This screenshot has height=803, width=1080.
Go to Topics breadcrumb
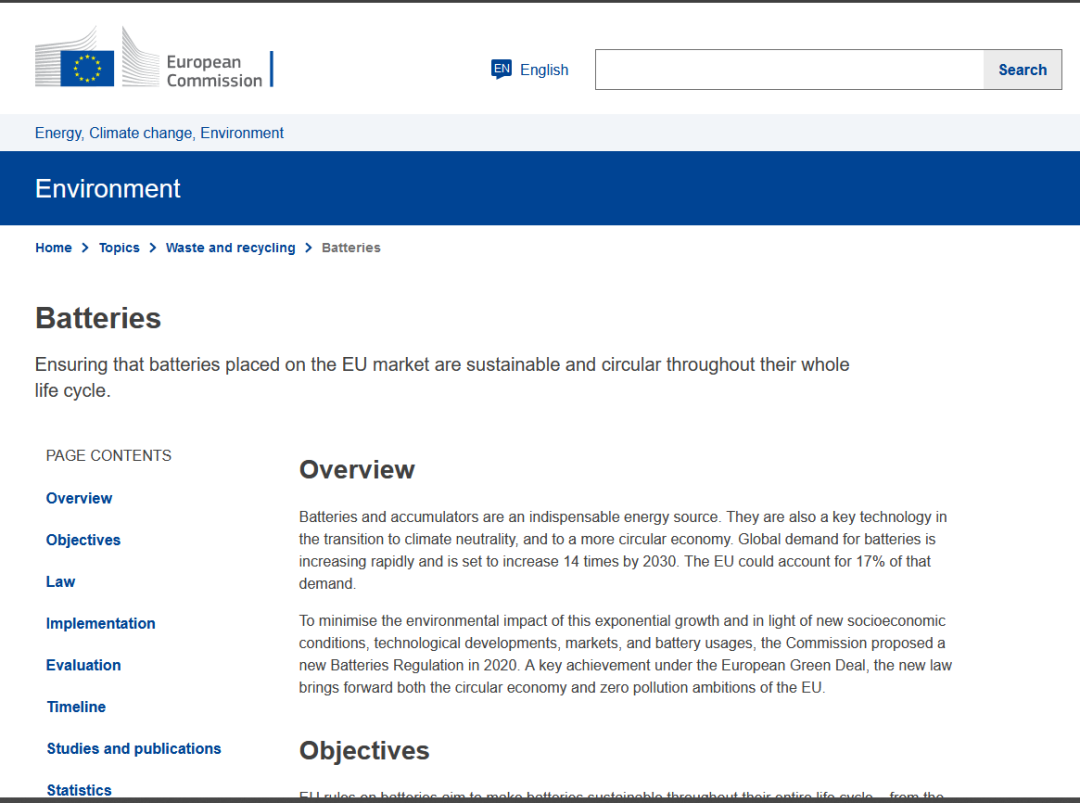[119, 248]
